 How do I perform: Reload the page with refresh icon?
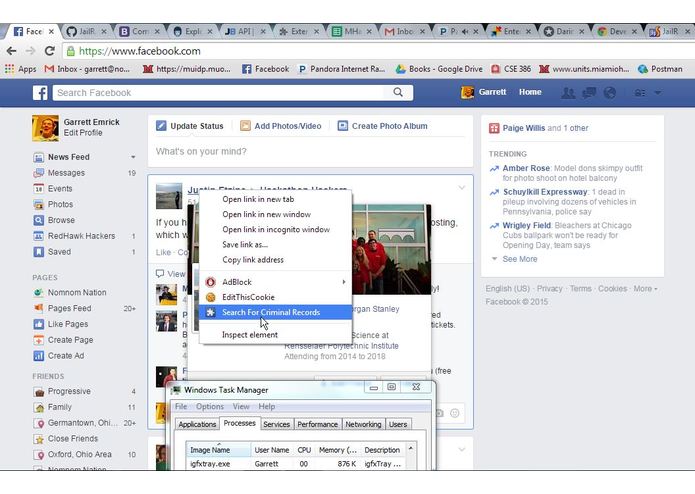(50, 51)
